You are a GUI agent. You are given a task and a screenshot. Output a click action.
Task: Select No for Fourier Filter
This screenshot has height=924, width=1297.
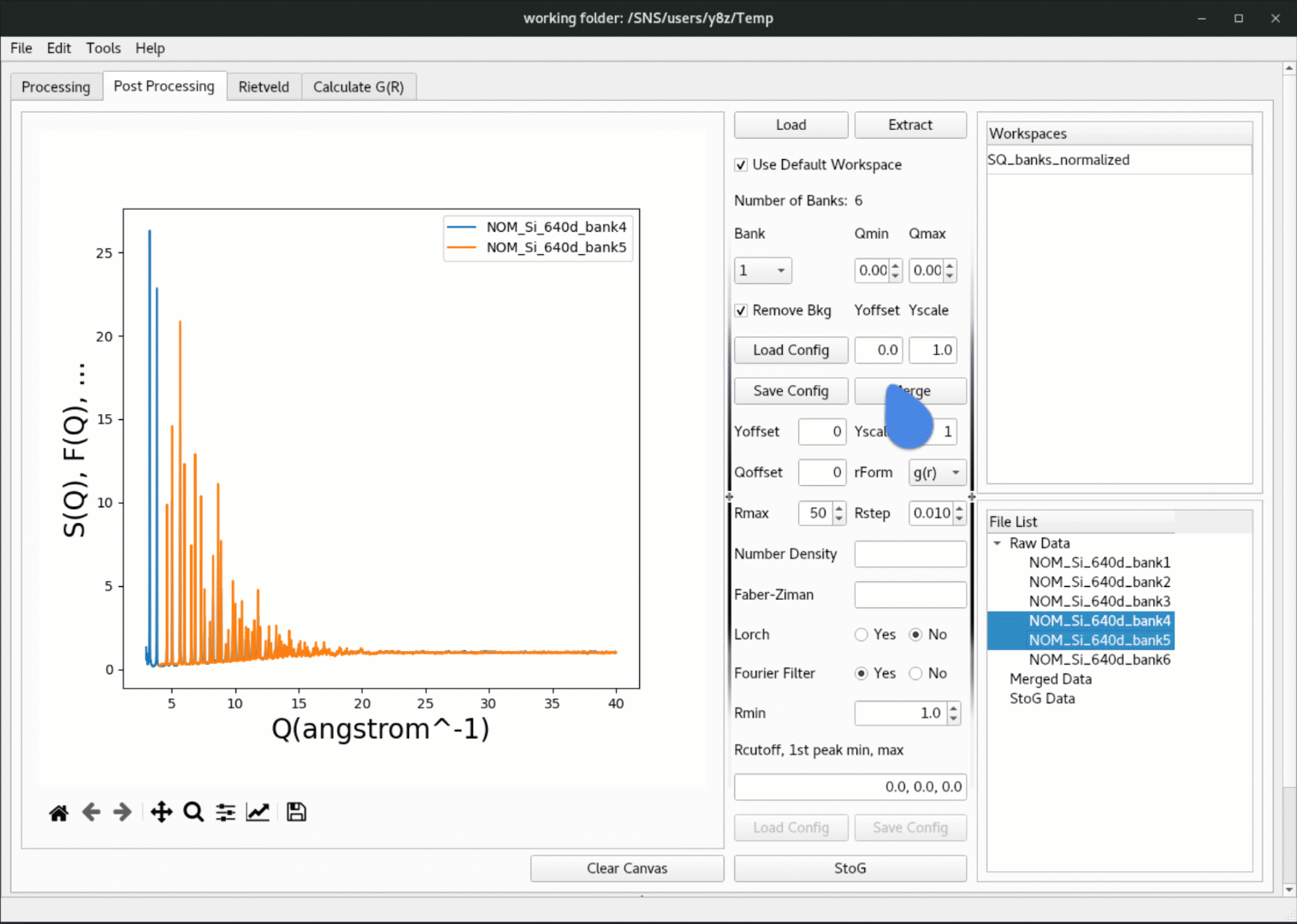pyautogui.click(x=915, y=673)
